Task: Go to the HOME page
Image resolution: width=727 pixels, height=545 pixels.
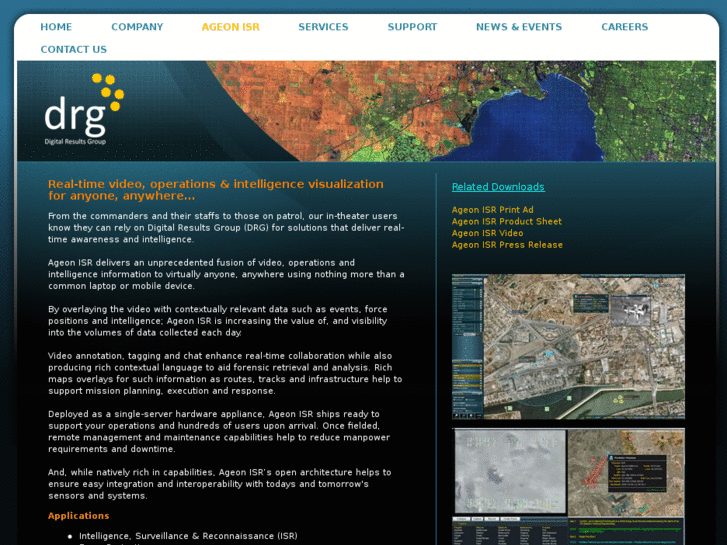Action: point(56,27)
